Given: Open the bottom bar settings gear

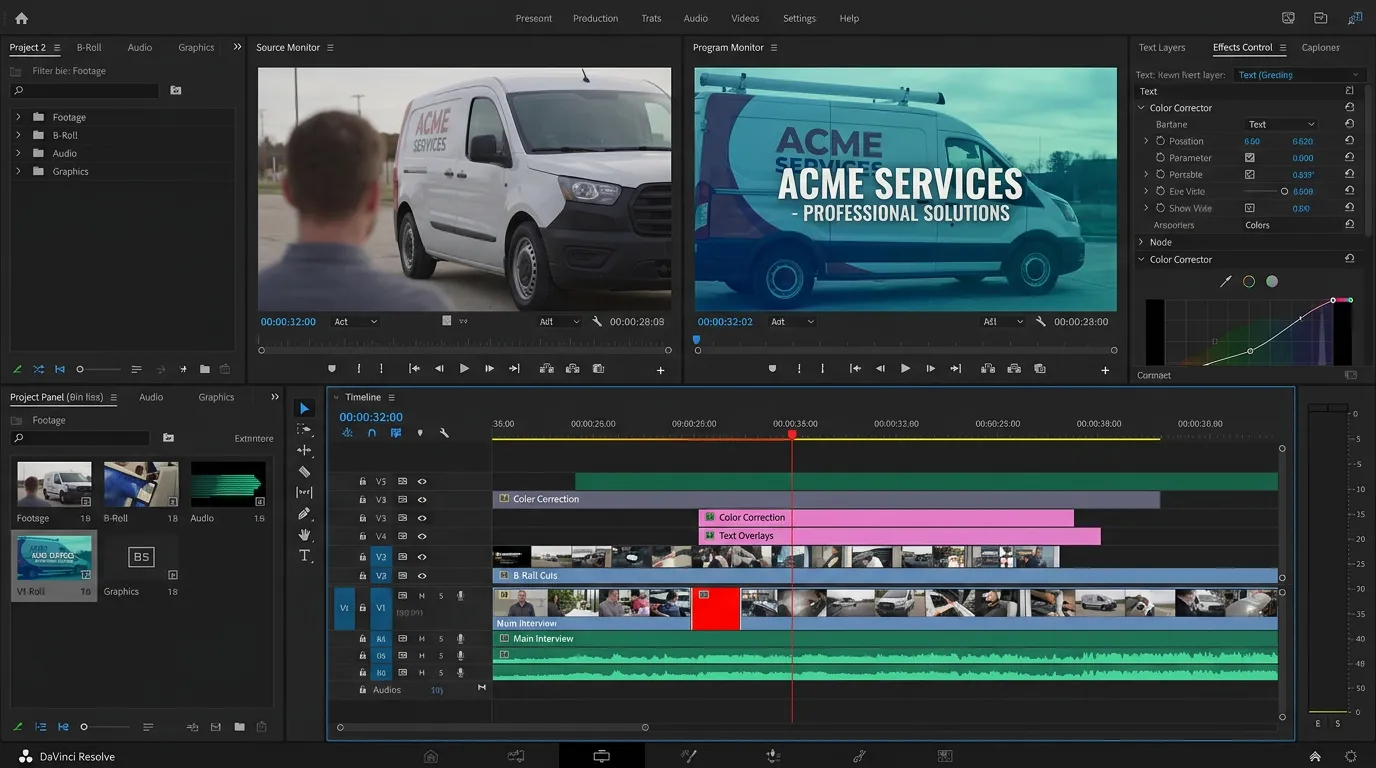Looking at the screenshot, I should tap(1351, 756).
